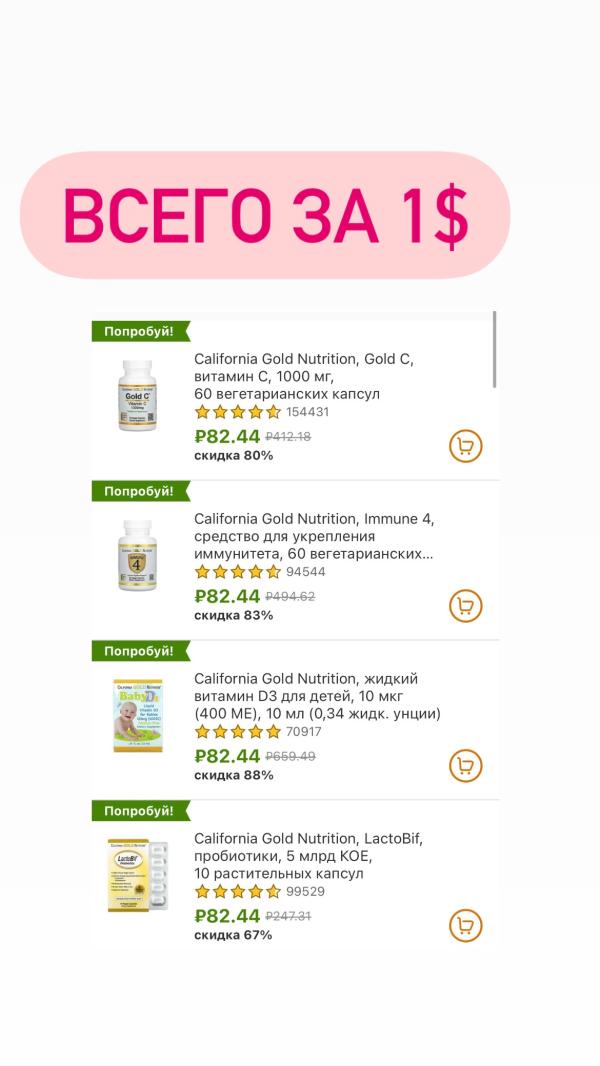This screenshot has width=600, height=1066.
Task: Open жидкий витамин D3 для детей title
Action: (317, 696)
